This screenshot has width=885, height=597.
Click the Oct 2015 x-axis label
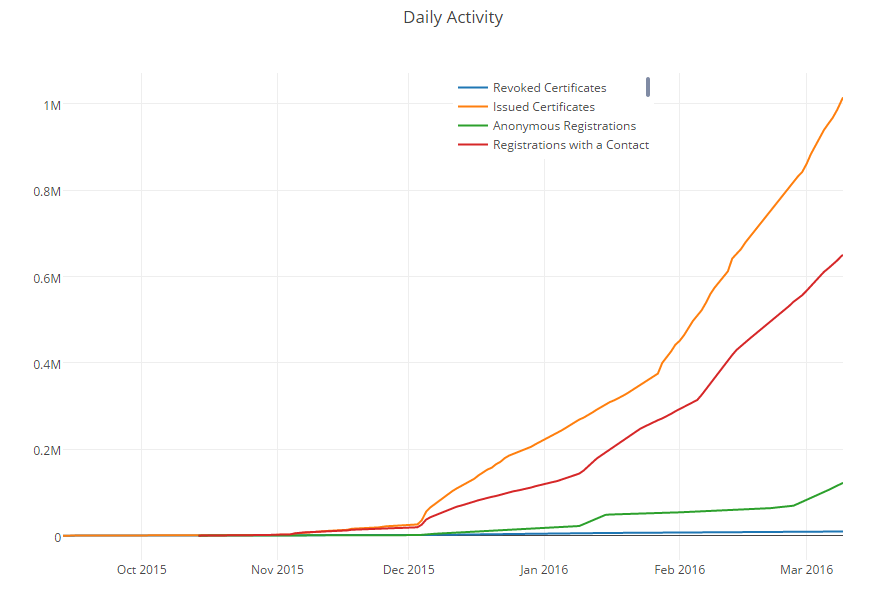tap(141, 570)
